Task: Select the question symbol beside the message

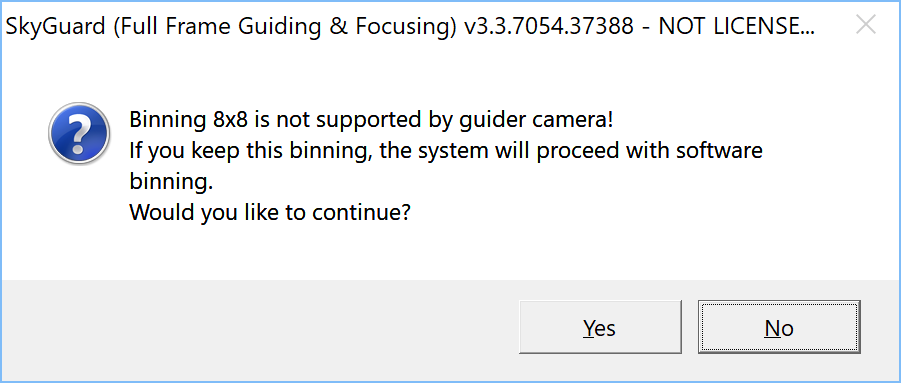Action: click(79, 134)
